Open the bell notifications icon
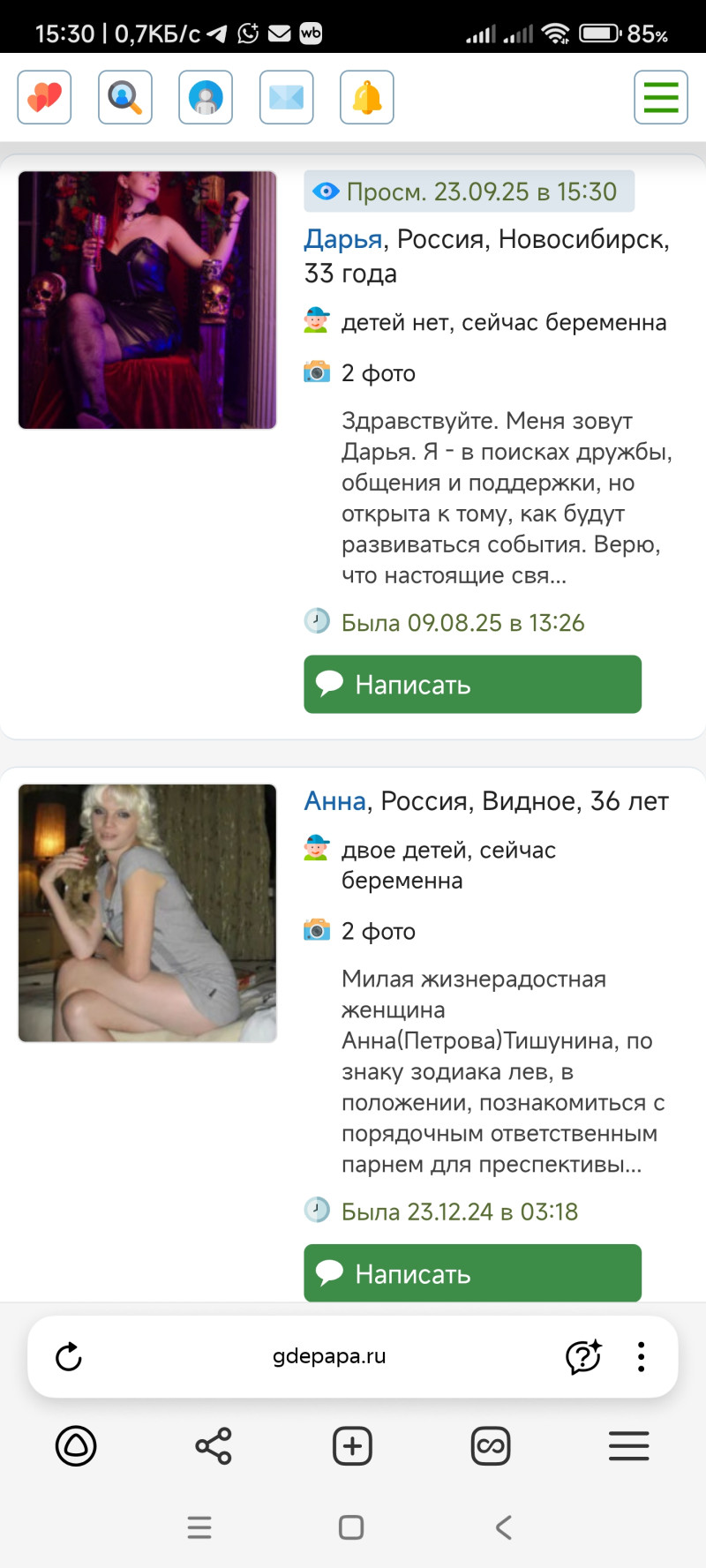Image resolution: width=706 pixels, height=1568 pixels. tap(367, 97)
